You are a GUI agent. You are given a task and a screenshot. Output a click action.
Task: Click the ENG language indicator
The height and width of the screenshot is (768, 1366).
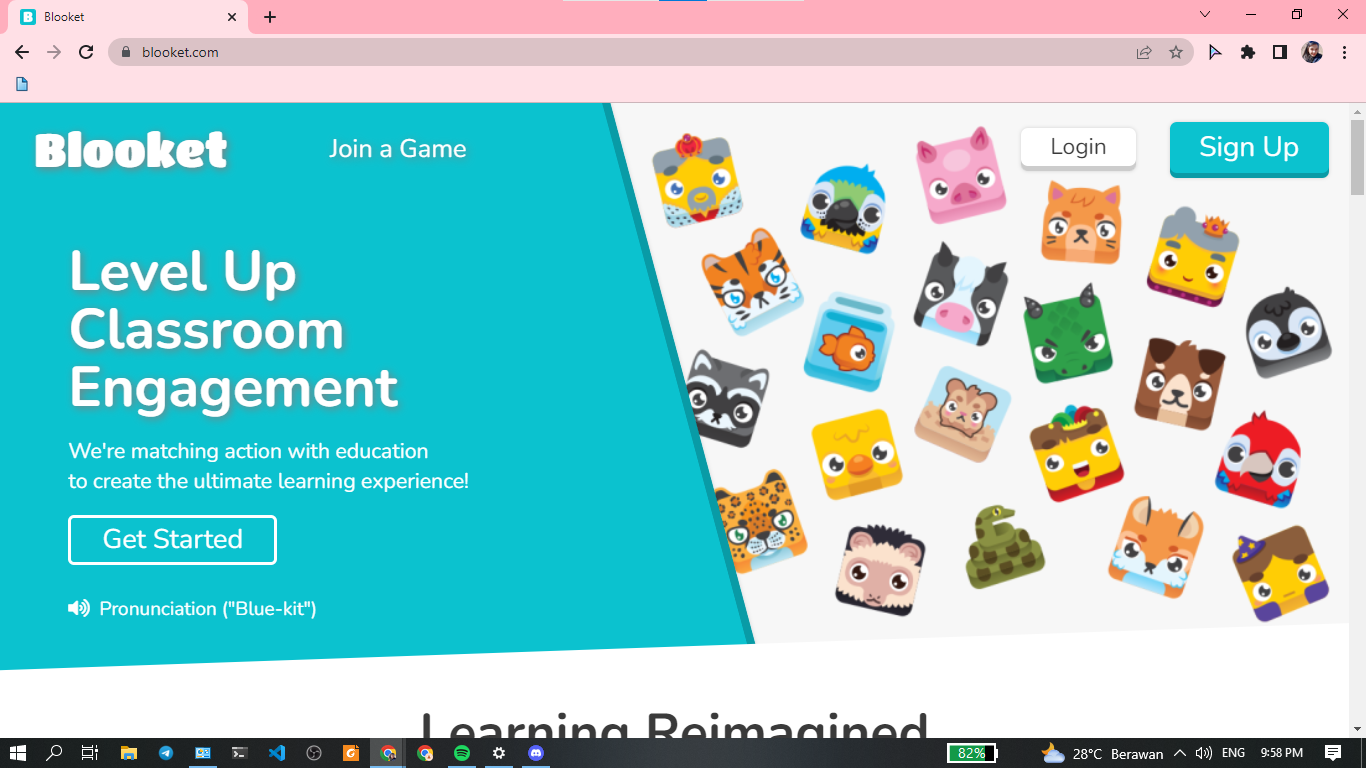1234,753
